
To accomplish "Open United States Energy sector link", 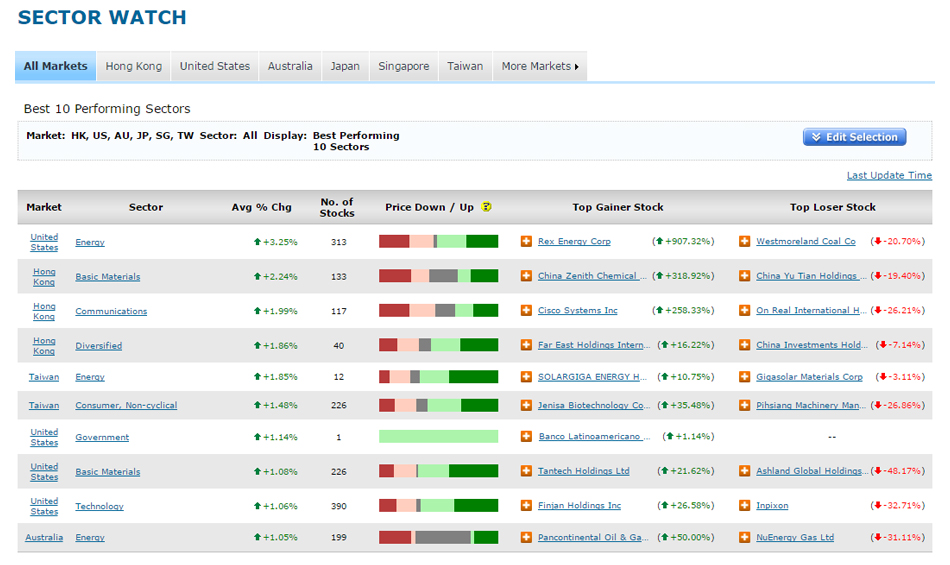I will click(x=90, y=242).
